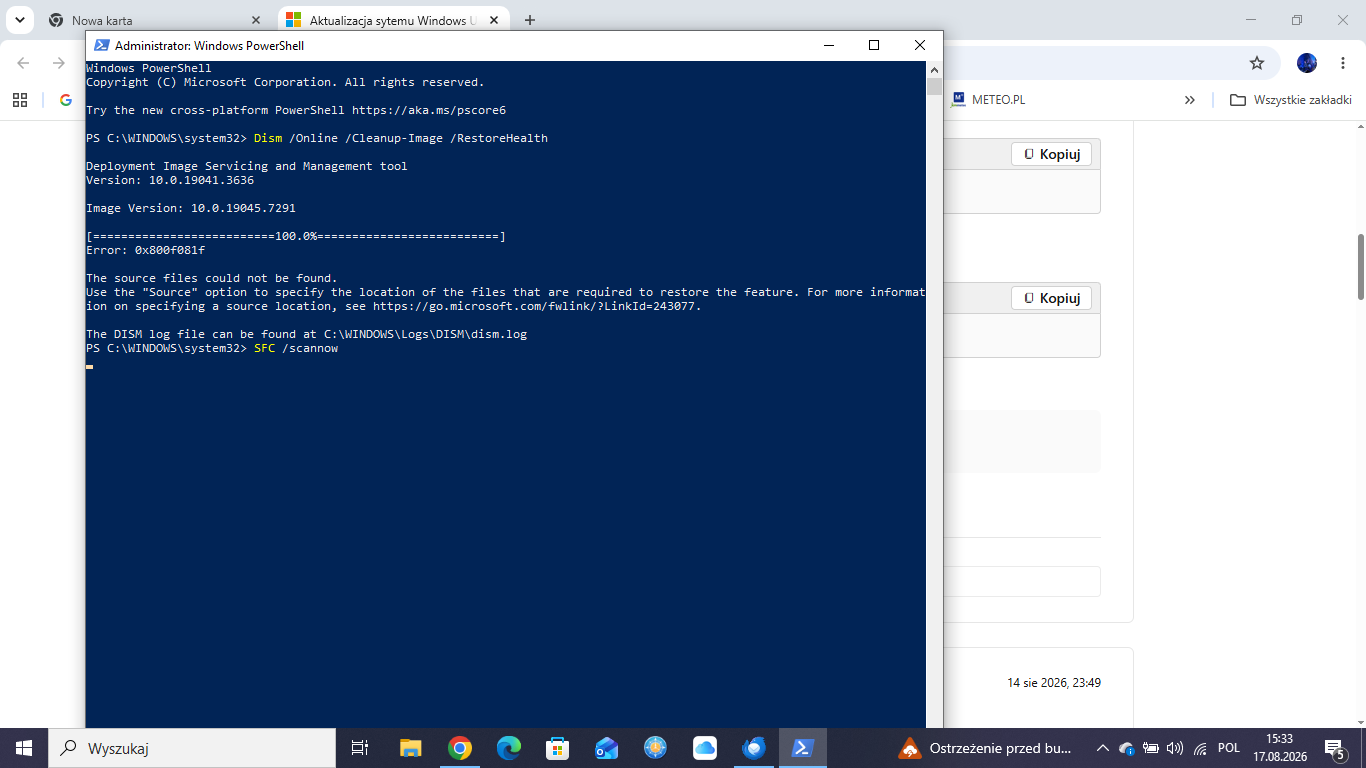This screenshot has height=768, width=1366.
Task: Open the Chrome apps grid shortcut
Action: pos(20,100)
